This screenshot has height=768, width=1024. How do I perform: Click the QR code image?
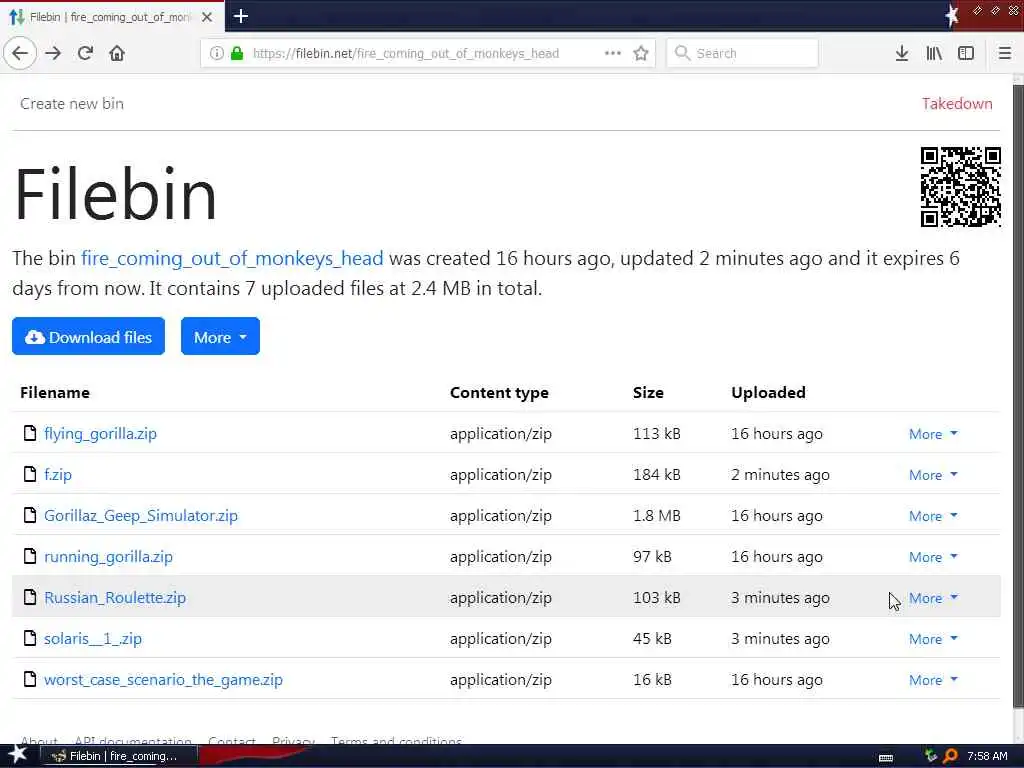tap(961, 187)
